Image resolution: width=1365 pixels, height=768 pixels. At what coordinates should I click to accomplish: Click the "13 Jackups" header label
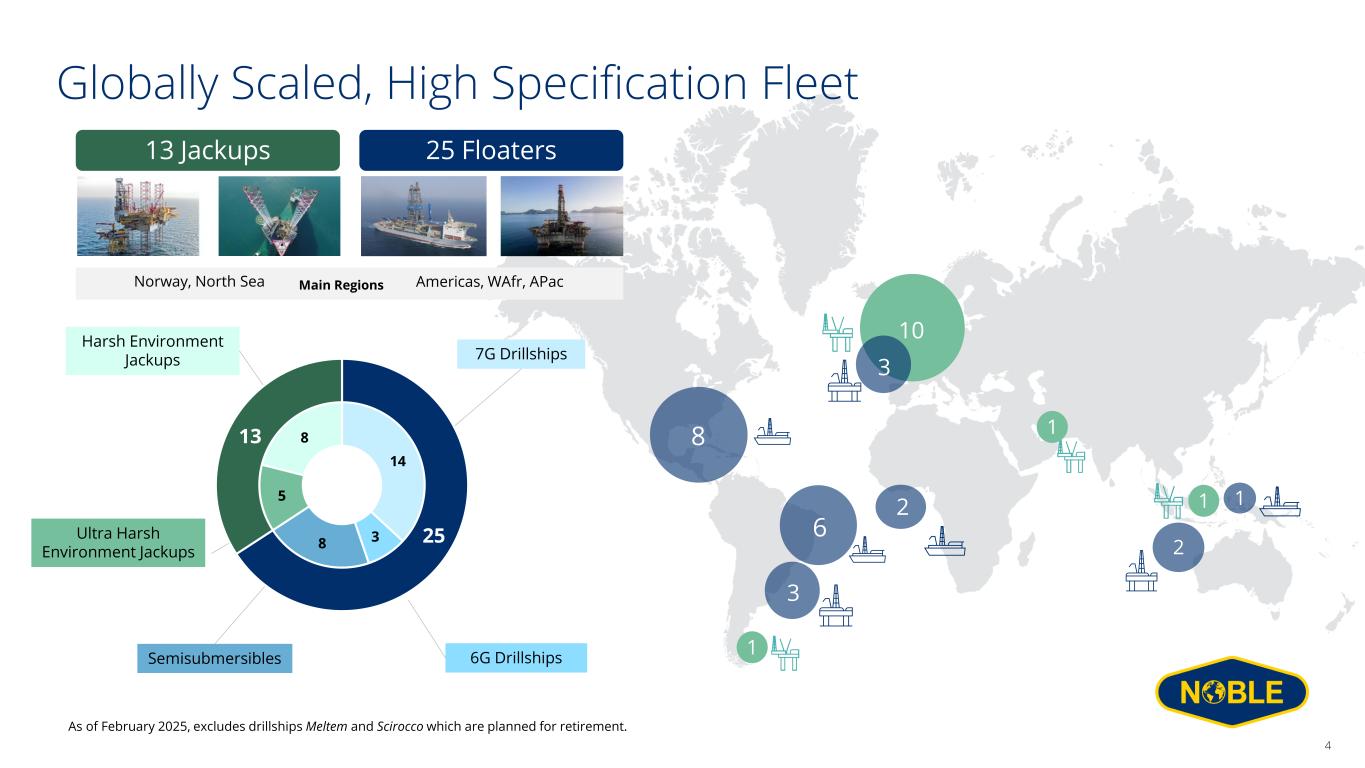[208, 150]
